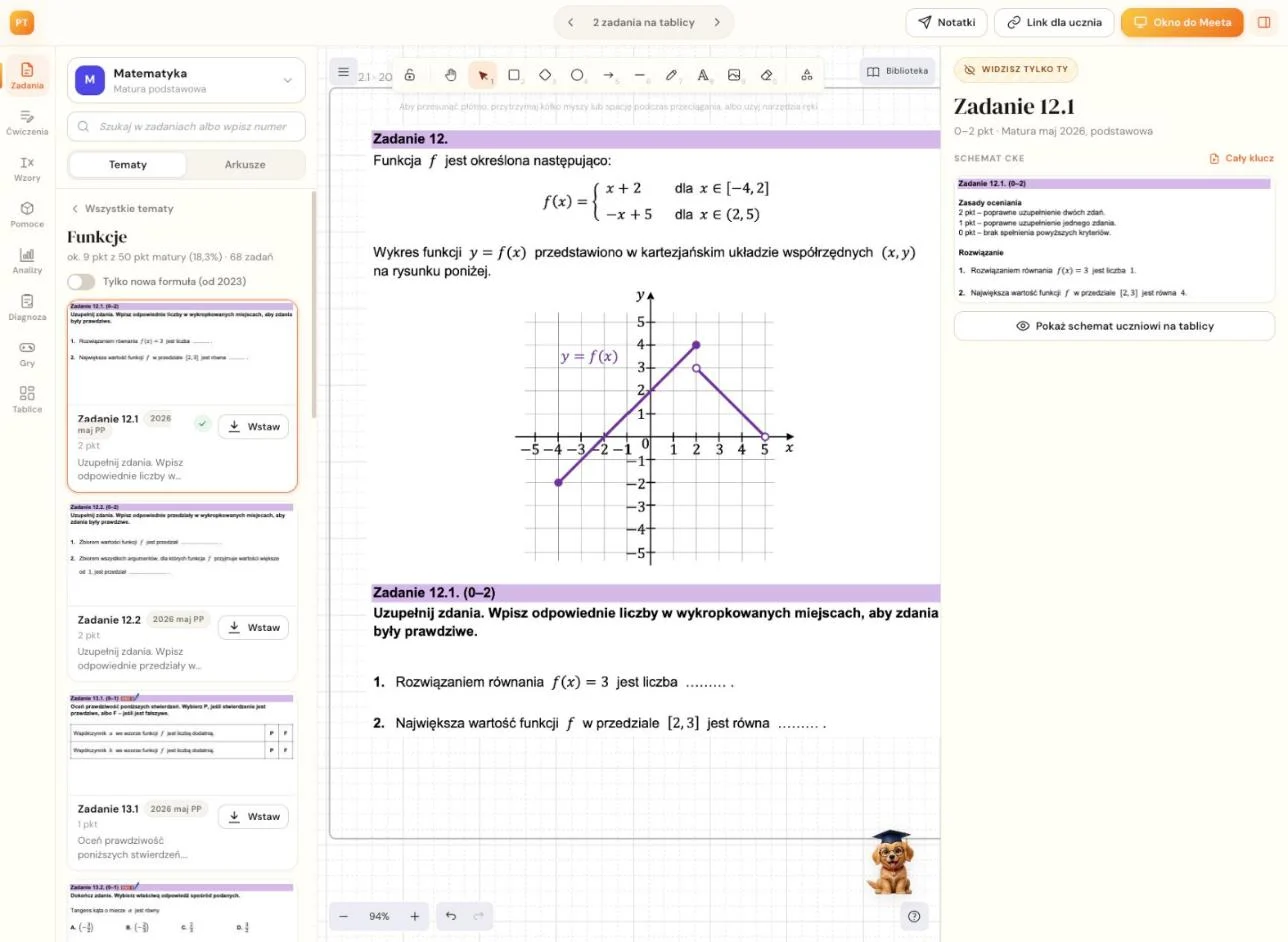Copy Link dla ucznia
Viewport: 1288px width, 942px height.
click(1054, 22)
